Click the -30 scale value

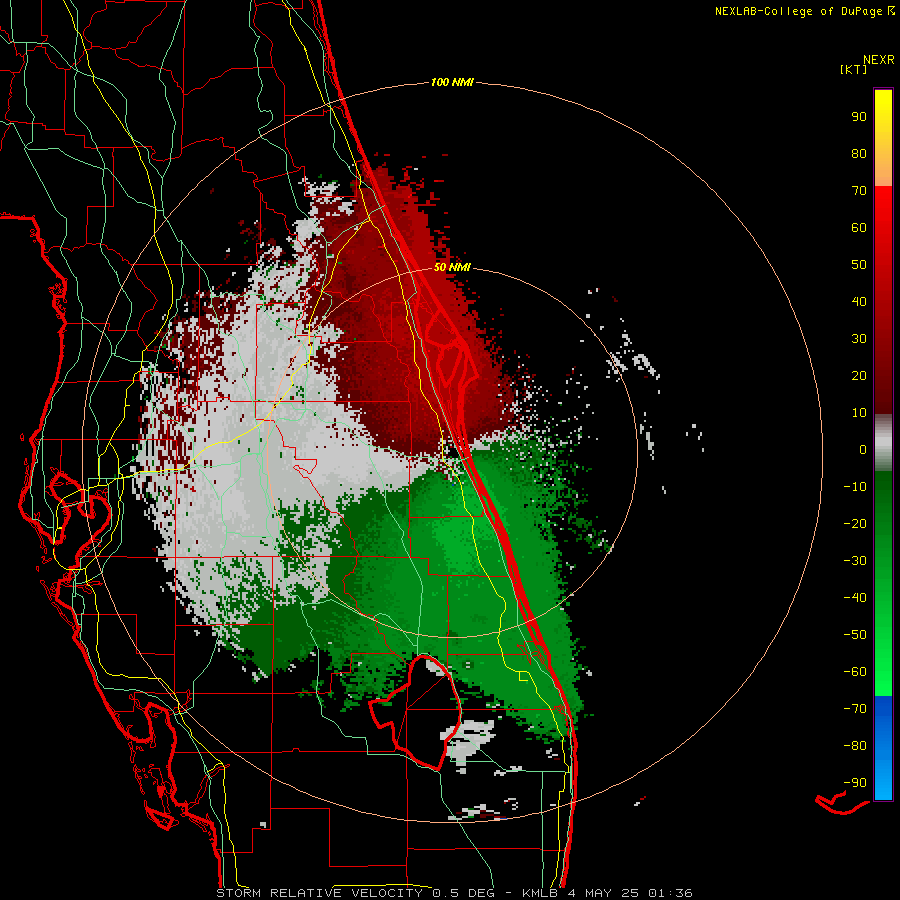(x=855, y=561)
